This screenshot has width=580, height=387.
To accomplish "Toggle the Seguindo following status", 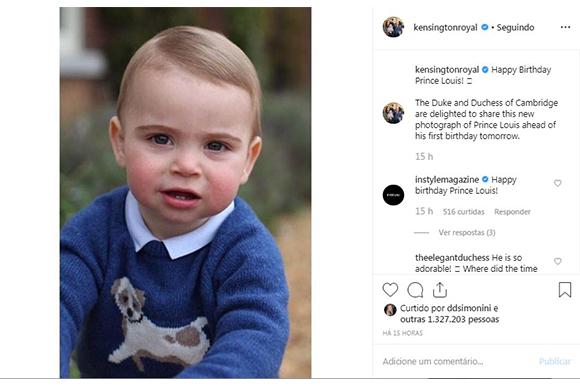I will coord(515,27).
